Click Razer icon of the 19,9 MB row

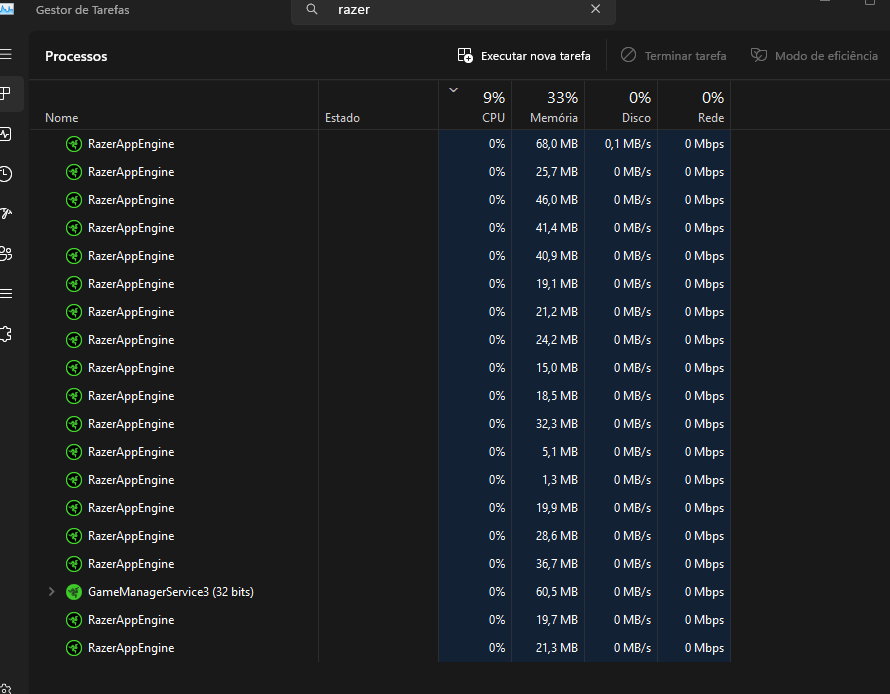74,508
